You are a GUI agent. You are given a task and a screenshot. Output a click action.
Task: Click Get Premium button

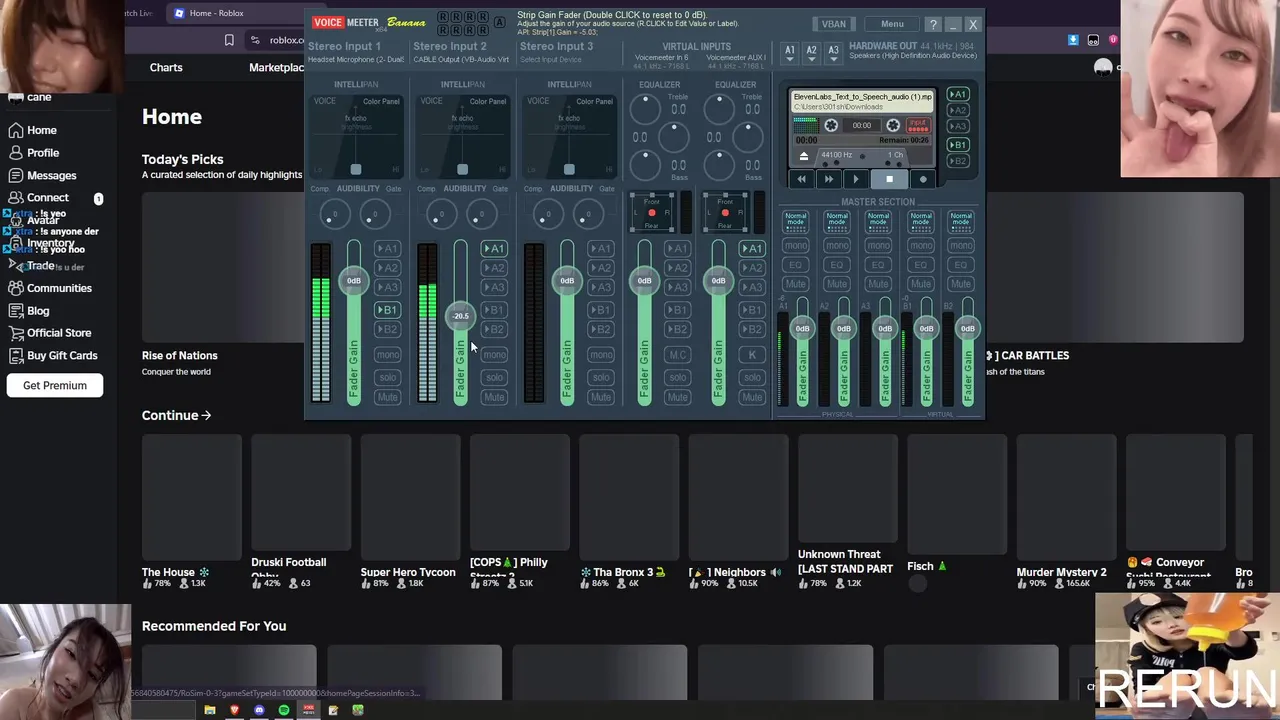[x=55, y=385]
